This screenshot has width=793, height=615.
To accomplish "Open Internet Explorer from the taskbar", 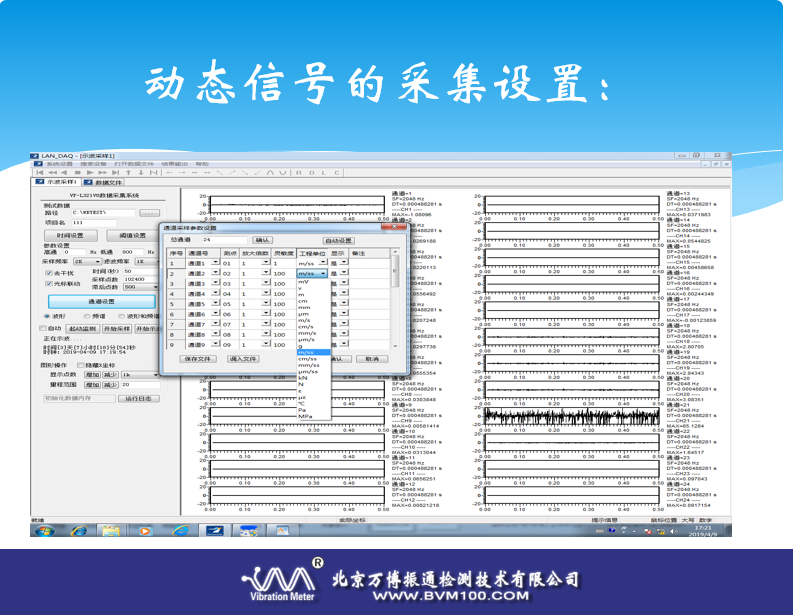I will (x=77, y=530).
